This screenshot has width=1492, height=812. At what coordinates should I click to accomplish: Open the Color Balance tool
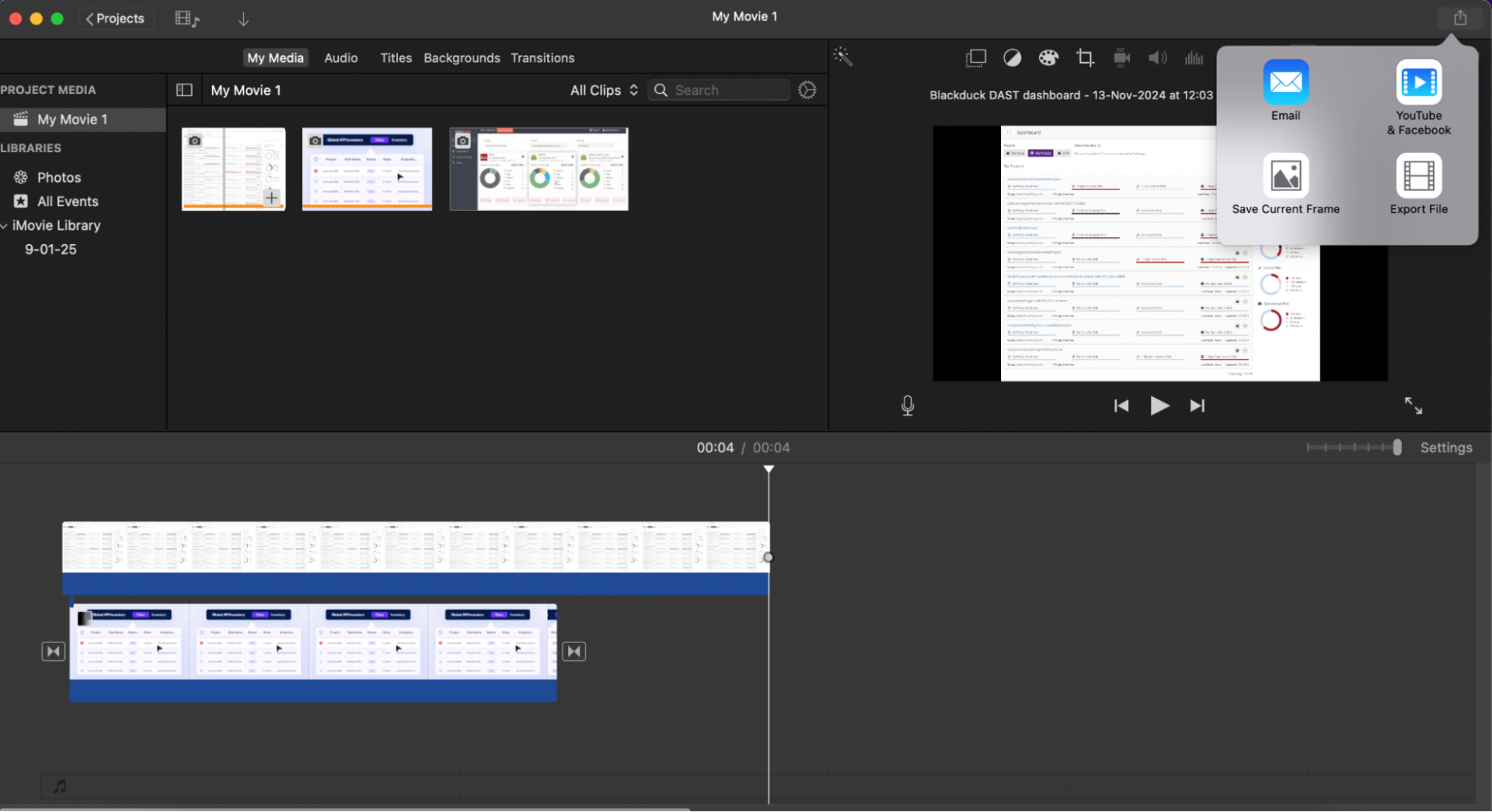(1012, 58)
